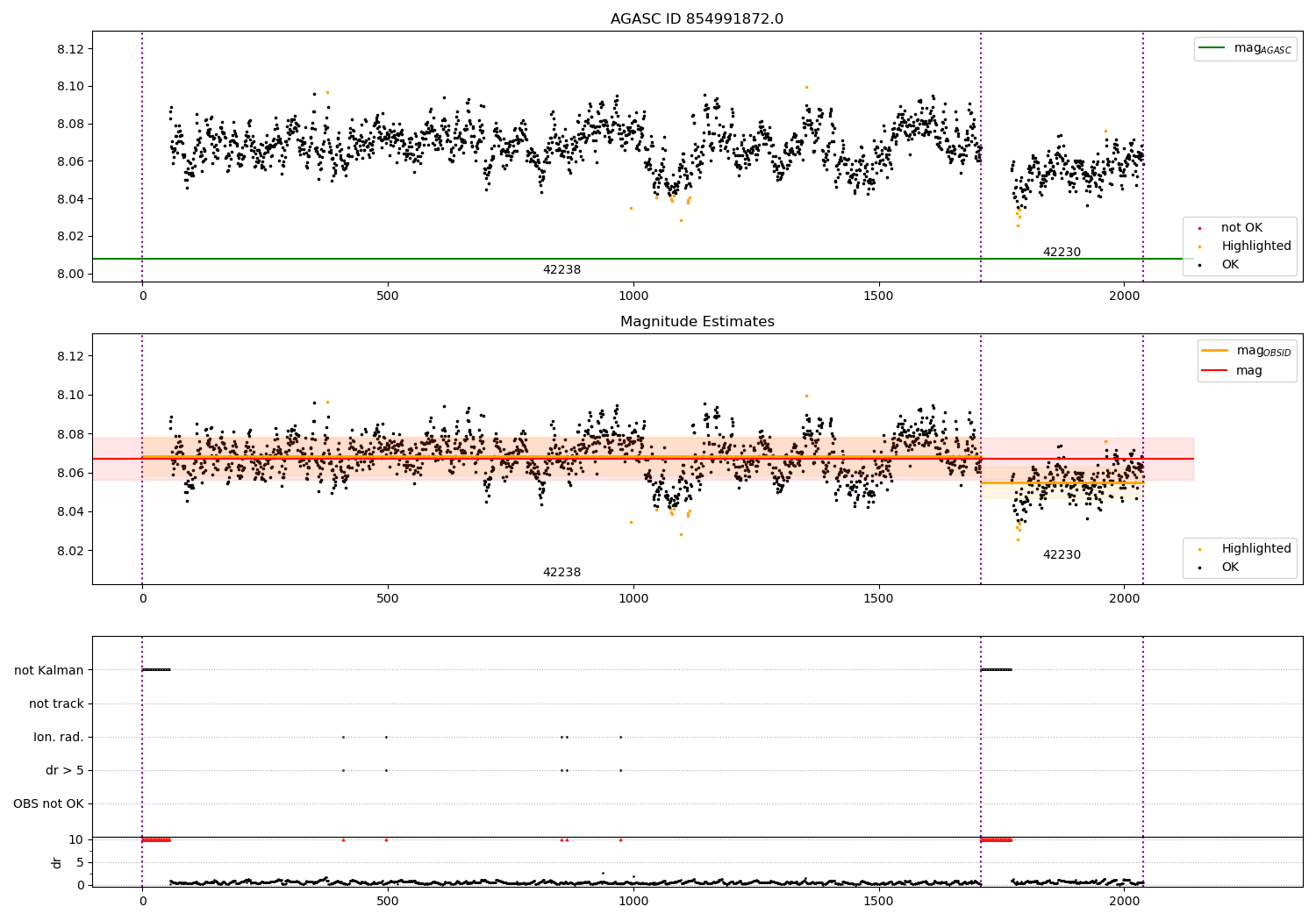Click the 42238 label in middle plot

point(561,573)
